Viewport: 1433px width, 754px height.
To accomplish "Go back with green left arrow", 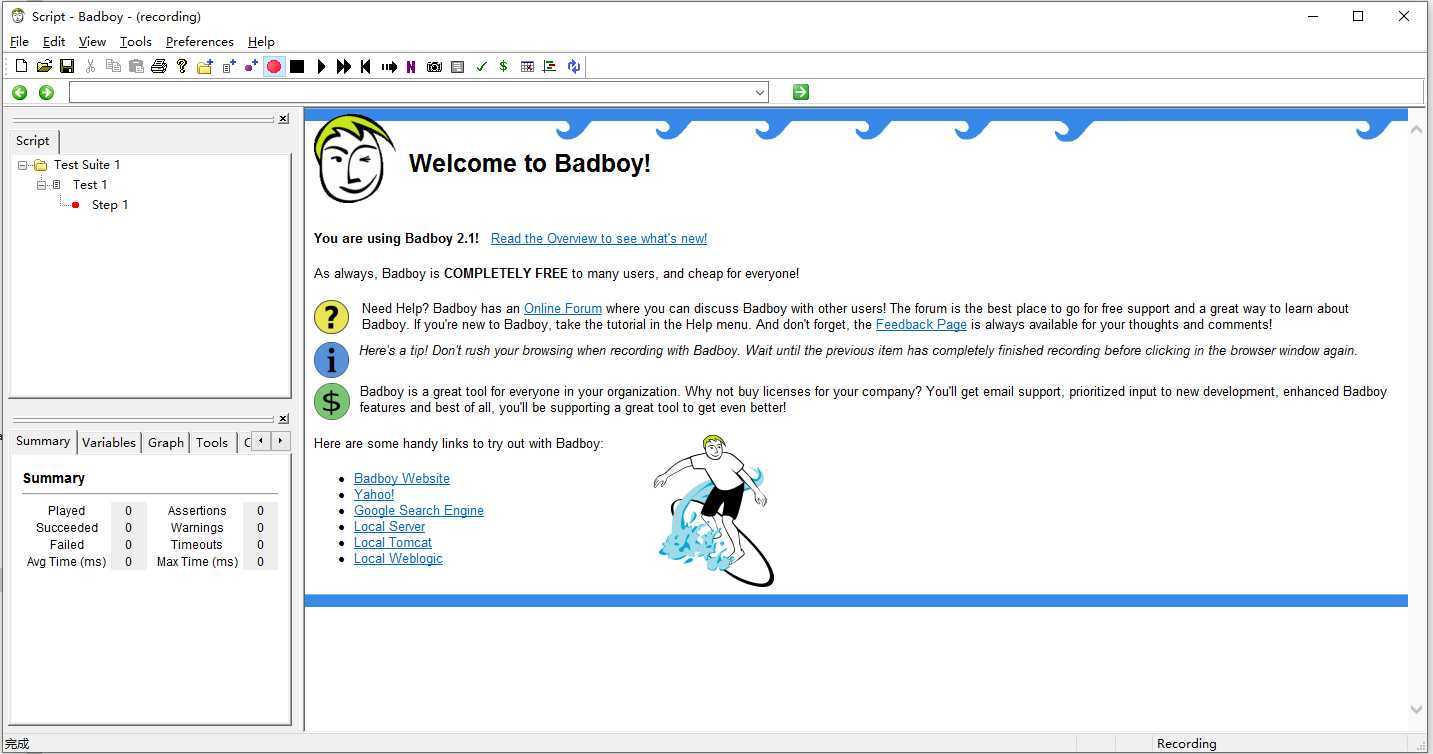I will pos(20,93).
